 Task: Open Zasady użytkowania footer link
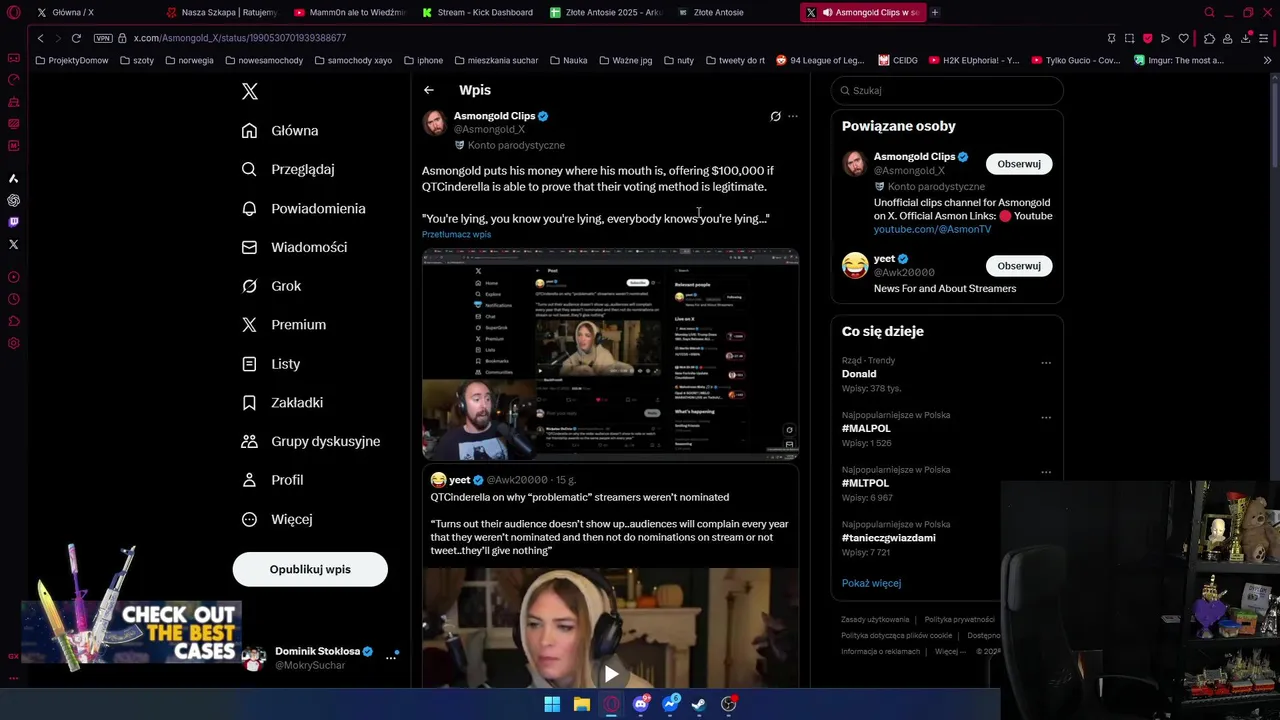875,620
